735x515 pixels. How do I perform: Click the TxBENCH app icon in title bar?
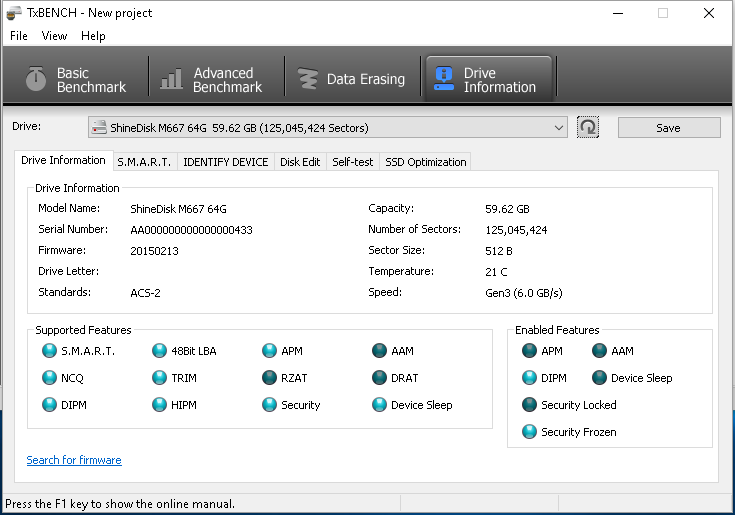(12, 13)
